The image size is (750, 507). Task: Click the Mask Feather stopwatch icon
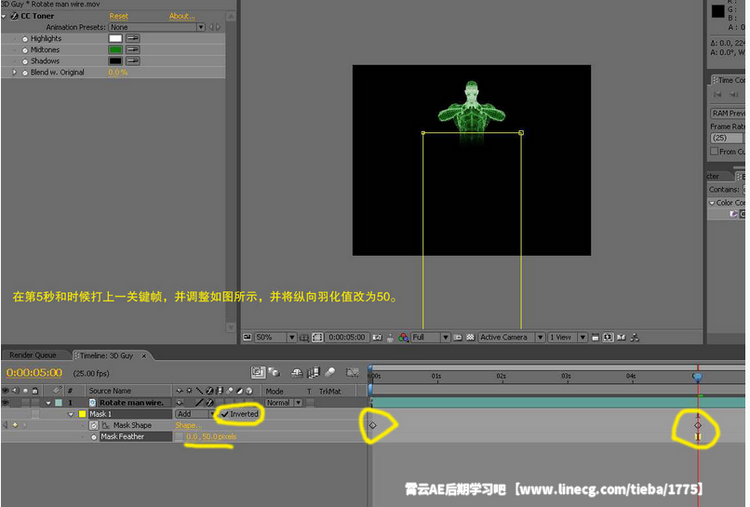click(x=94, y=437)
